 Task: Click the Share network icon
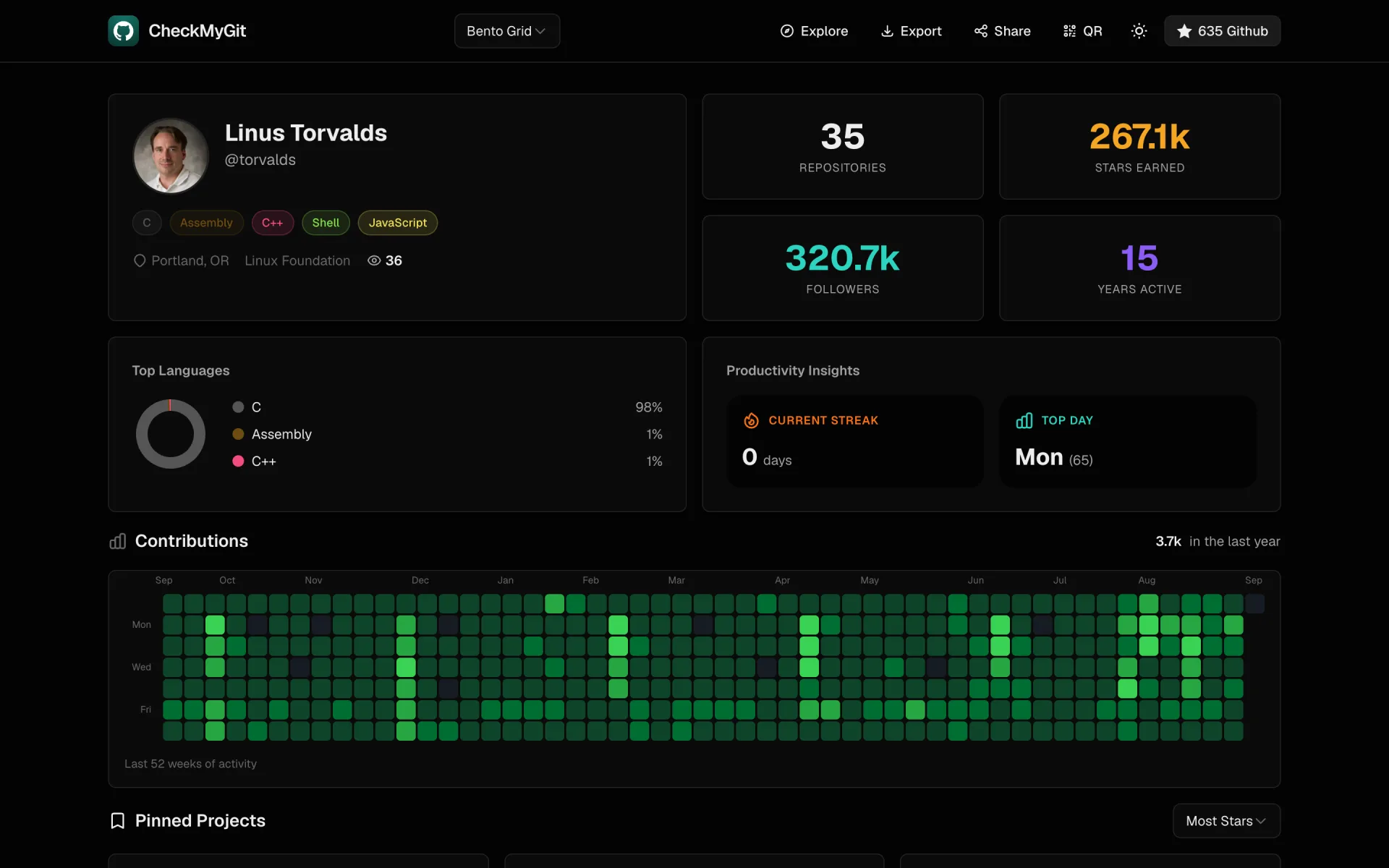[x=980, y=31]
